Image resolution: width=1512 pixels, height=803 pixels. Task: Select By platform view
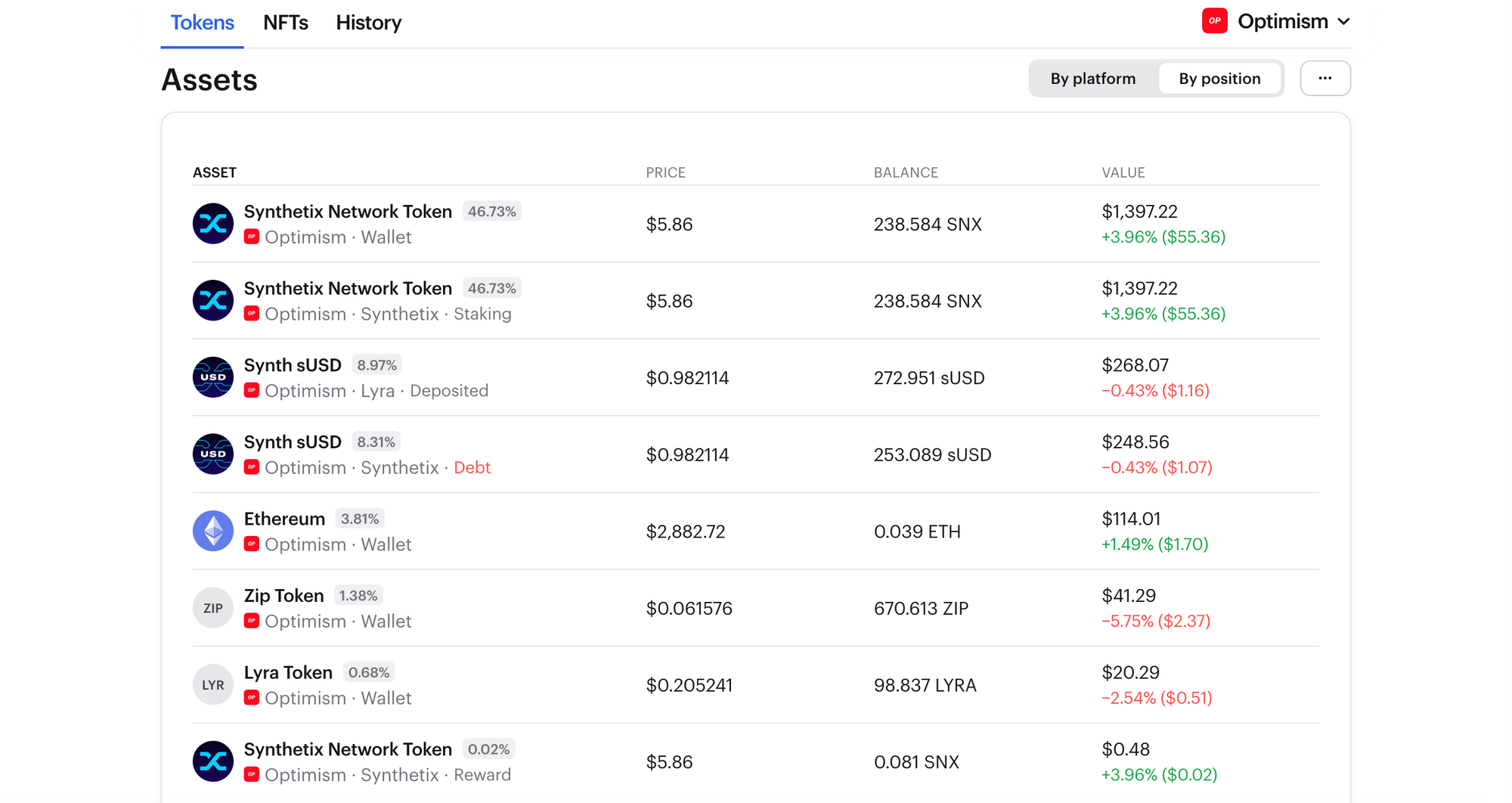point(1092,79)
